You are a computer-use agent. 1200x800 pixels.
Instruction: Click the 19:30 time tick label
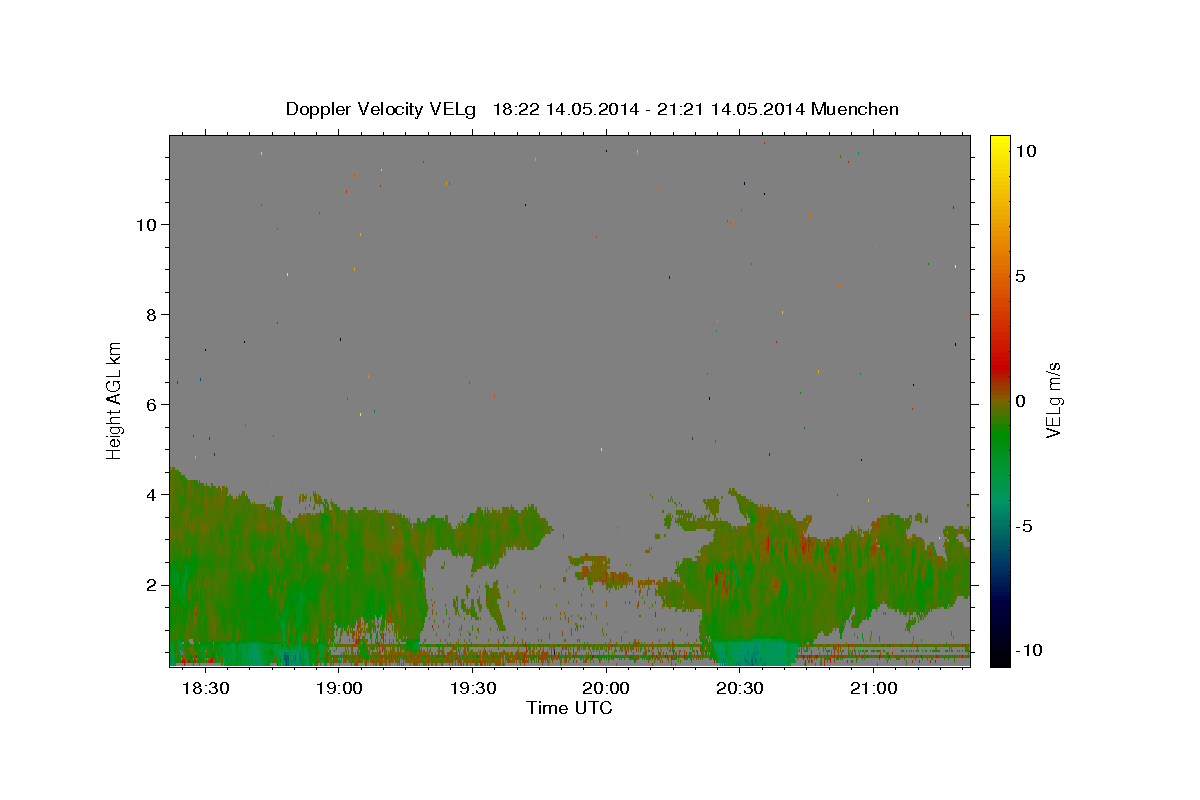(473, 689)
